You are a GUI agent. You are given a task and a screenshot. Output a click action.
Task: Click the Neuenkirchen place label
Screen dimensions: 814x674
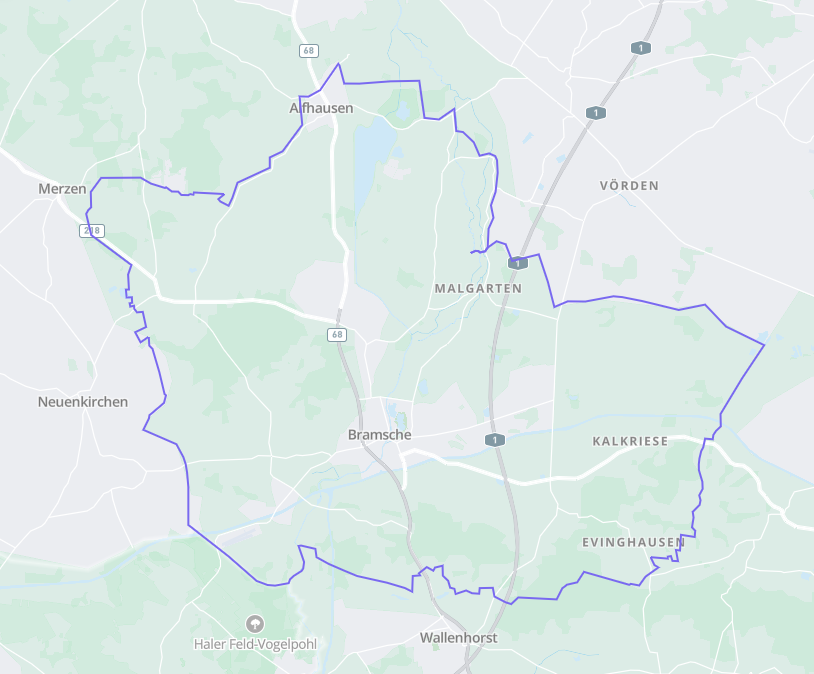(x=83, y=401)
